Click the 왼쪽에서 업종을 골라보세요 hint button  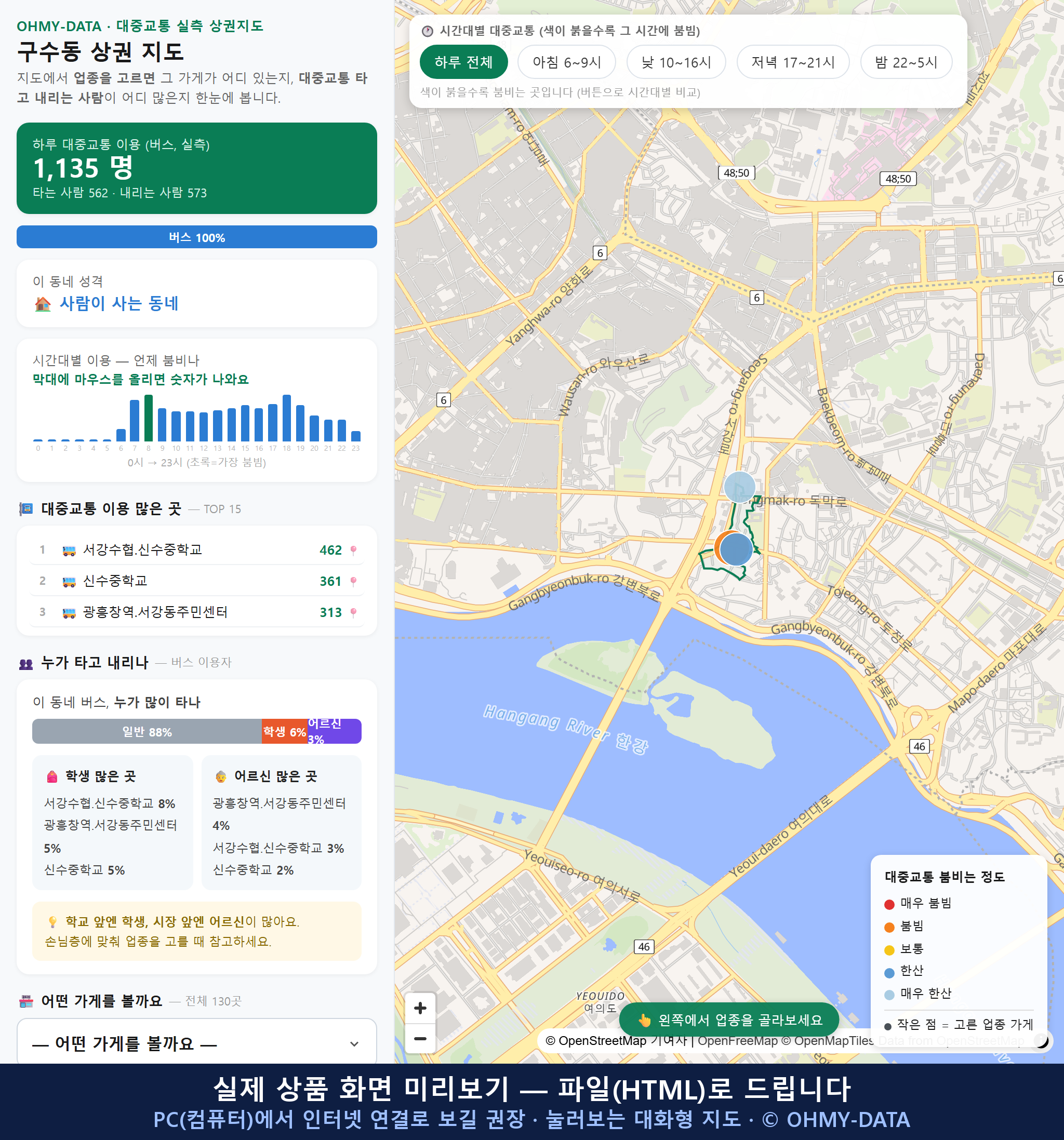tap(729, 1020)
